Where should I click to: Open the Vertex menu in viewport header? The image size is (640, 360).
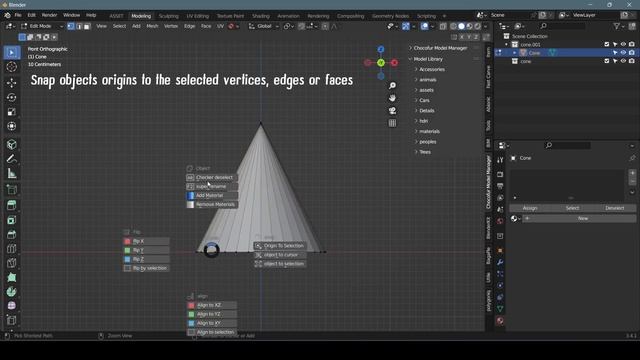click(x=171, y=26)
